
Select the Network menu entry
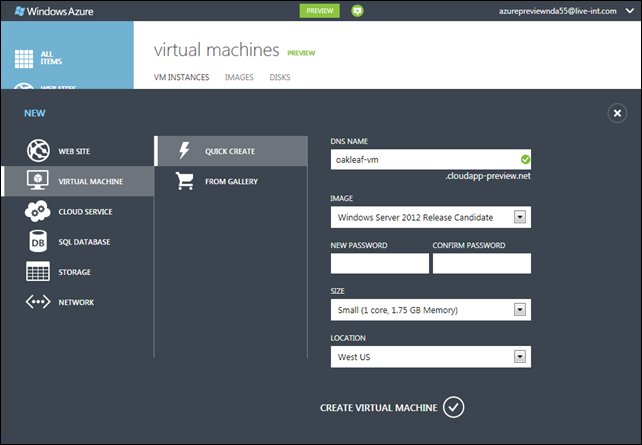click(78, 302)
